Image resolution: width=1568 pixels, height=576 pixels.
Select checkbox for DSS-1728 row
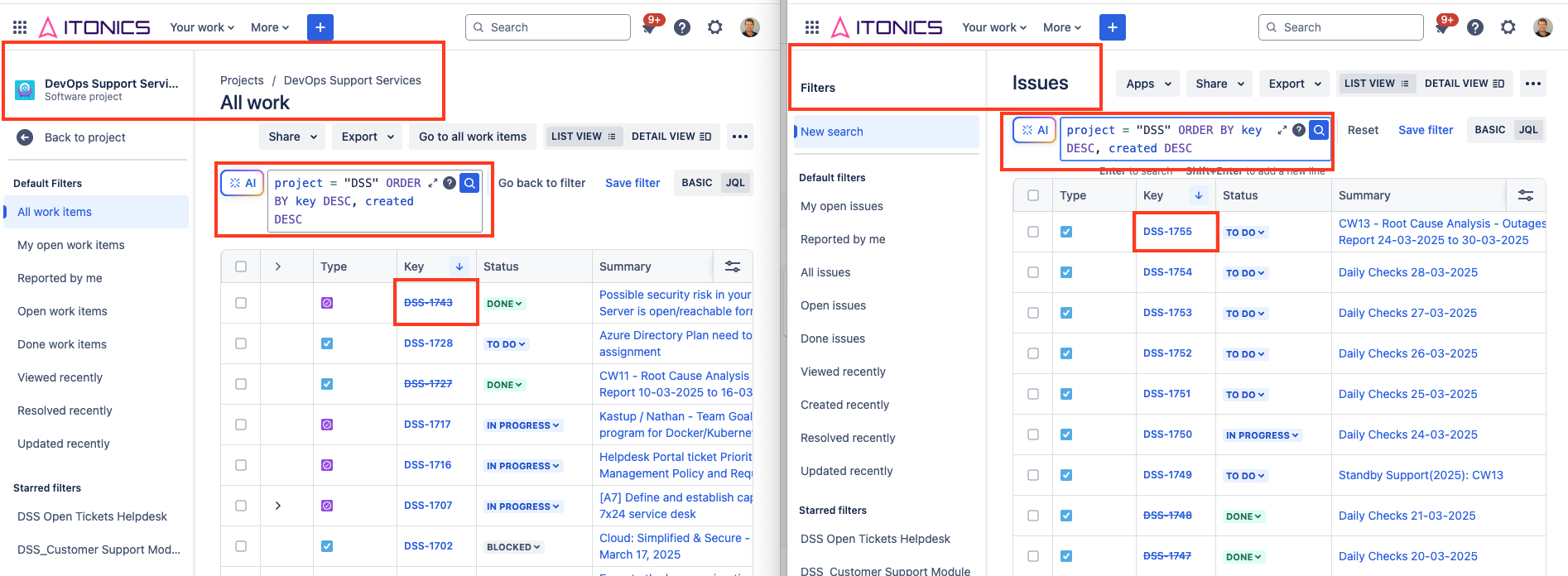pyautogui.click(x=241, y=343)
